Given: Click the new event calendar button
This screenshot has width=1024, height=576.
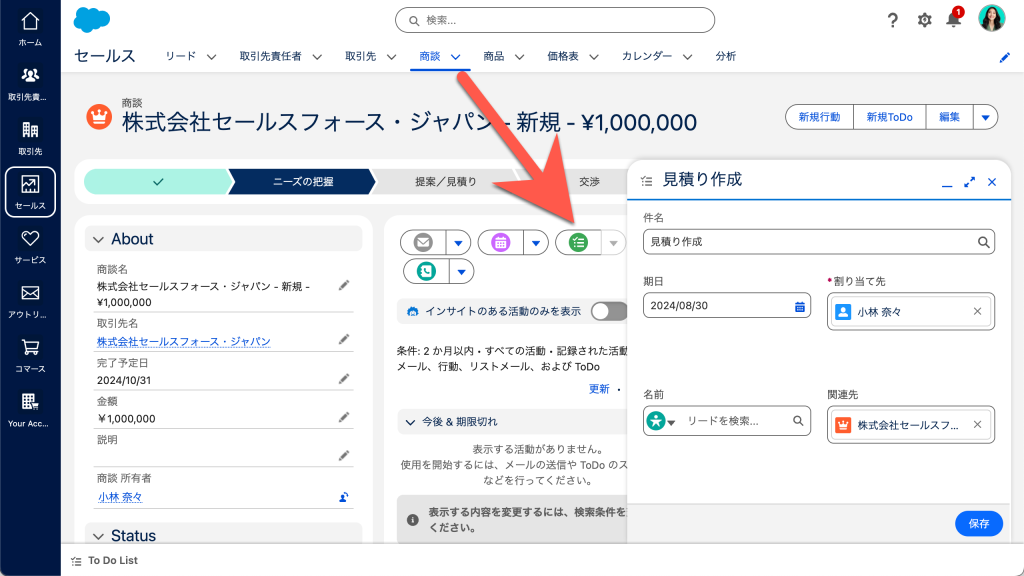Looking at the screenshot, I should (500, 242).
